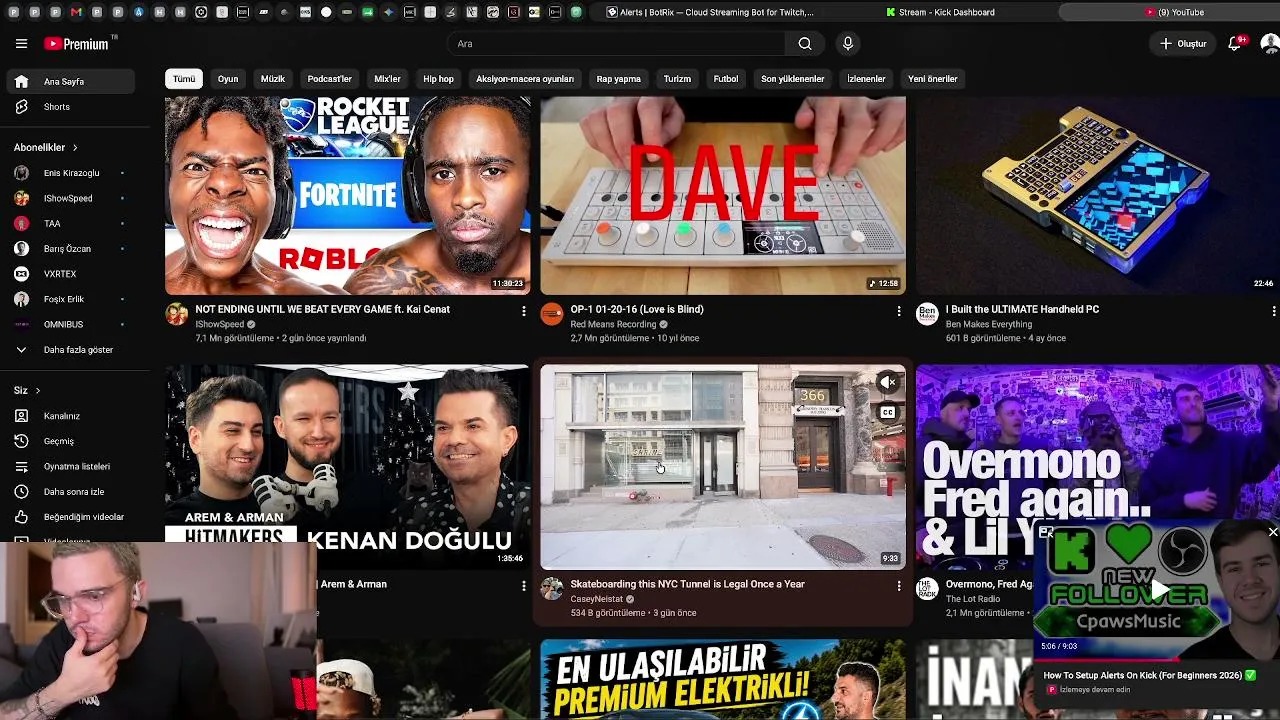The height and width of the screenshot is (720, 1280).
Task: Click the Ara search field
Action: (x=615, y=44)
